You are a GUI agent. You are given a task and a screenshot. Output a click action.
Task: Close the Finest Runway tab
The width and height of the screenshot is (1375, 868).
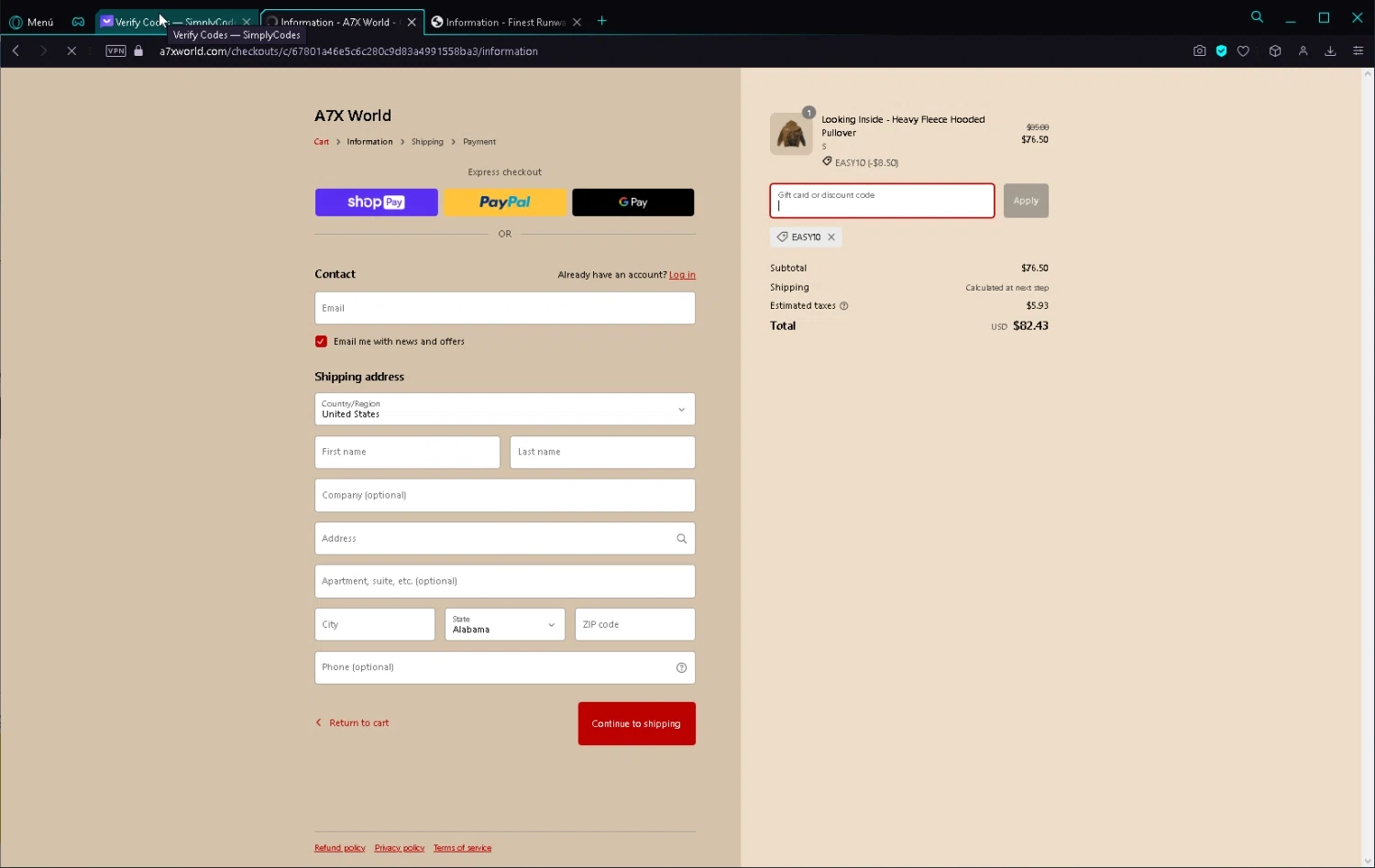point(577,22)
